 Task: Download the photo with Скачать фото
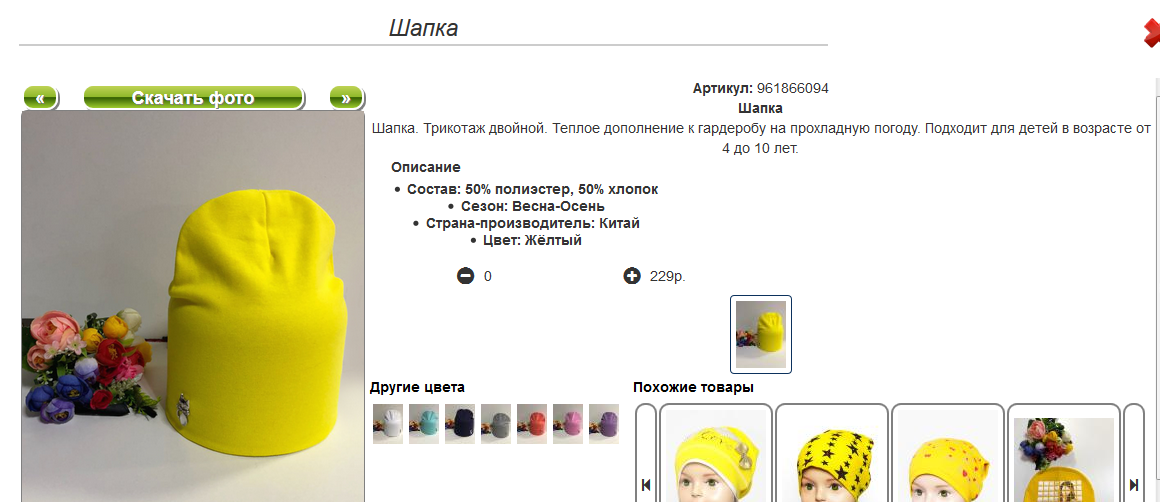(x=193, y=98)
